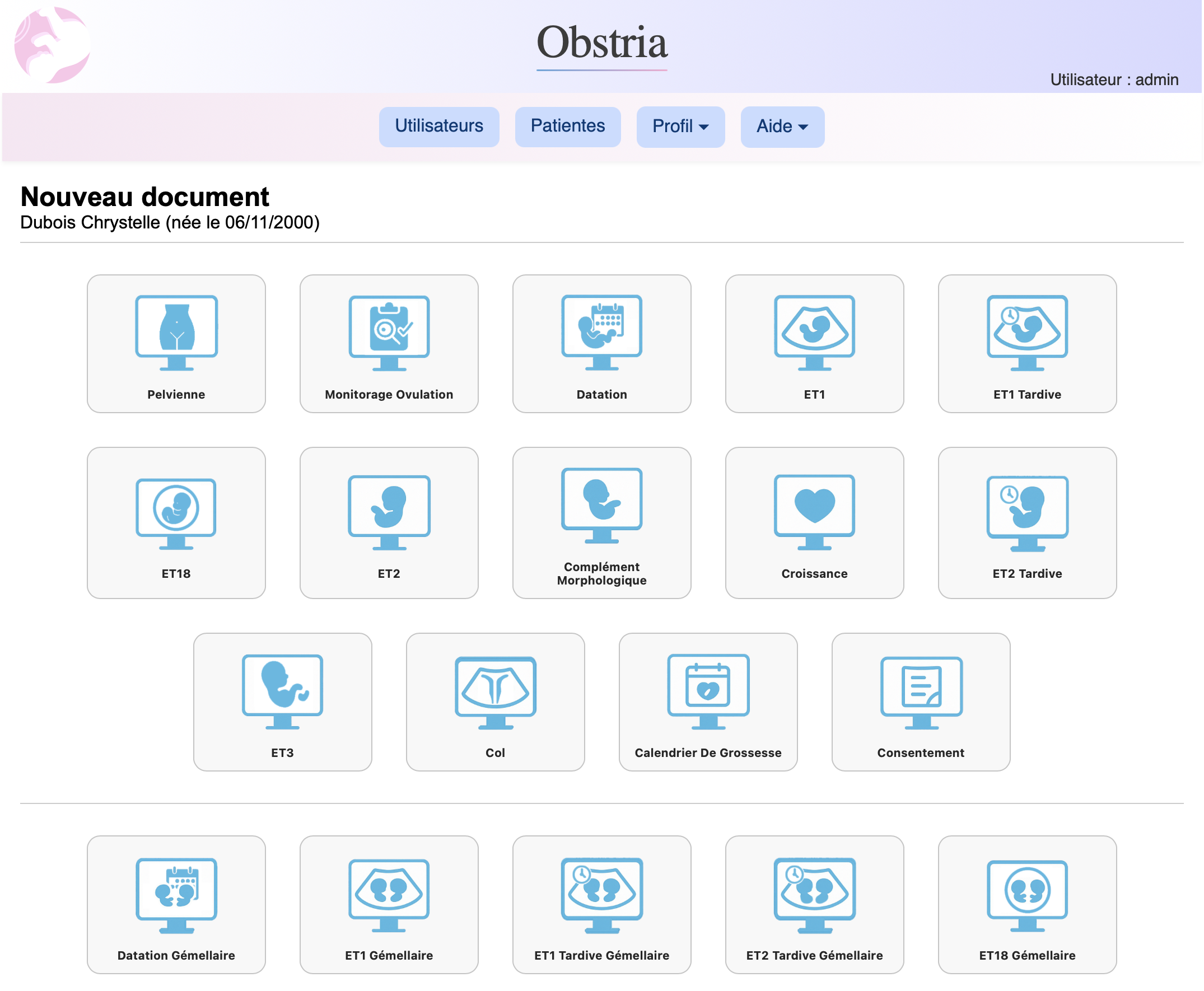Image resolution: width=1204 pixels, height=991 pixels.
Task: Open the Pelvienne ultrasound document icon
Action: point(176,333)
